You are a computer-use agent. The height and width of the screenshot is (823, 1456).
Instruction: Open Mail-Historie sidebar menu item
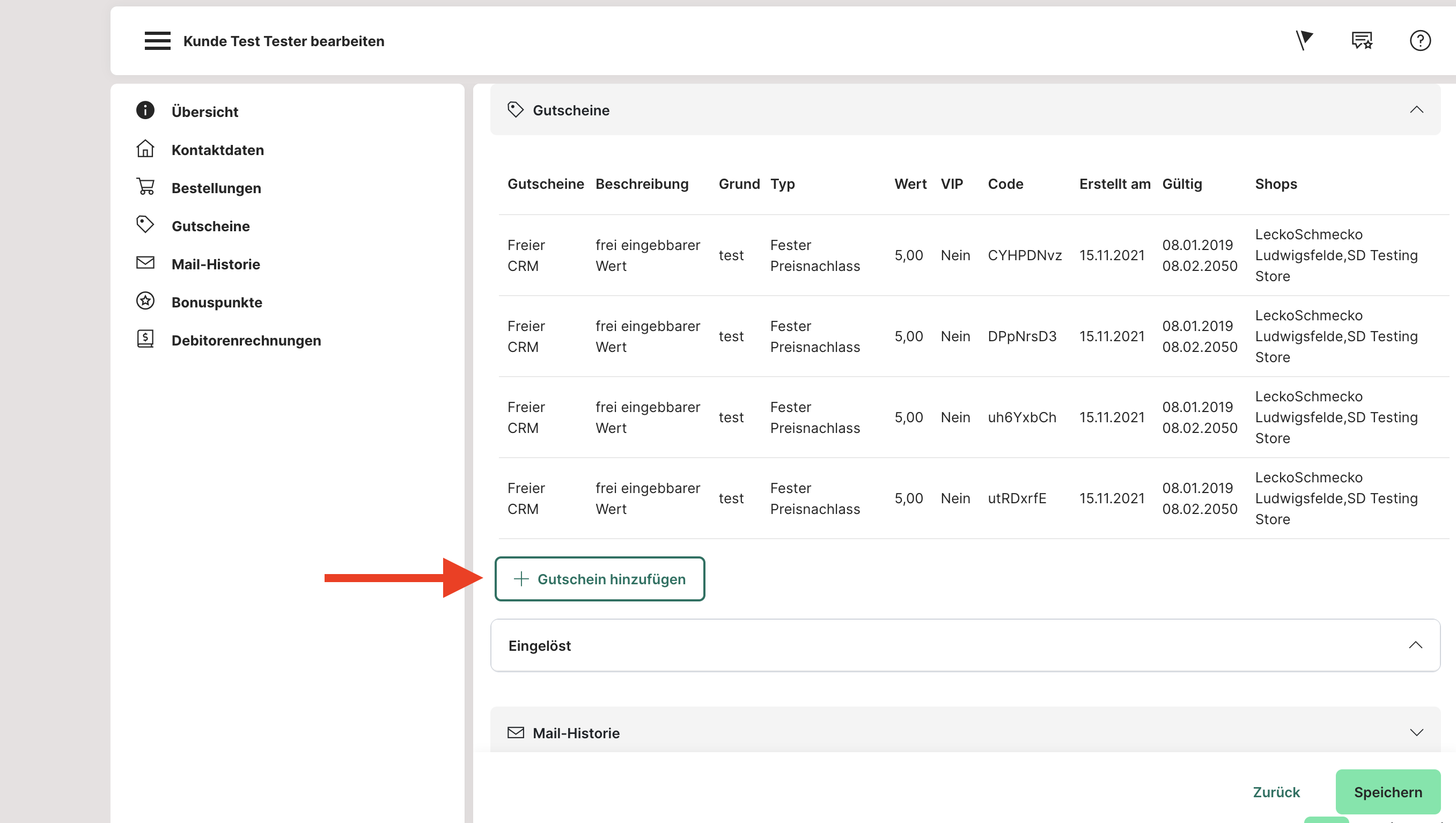click(215, 264)
